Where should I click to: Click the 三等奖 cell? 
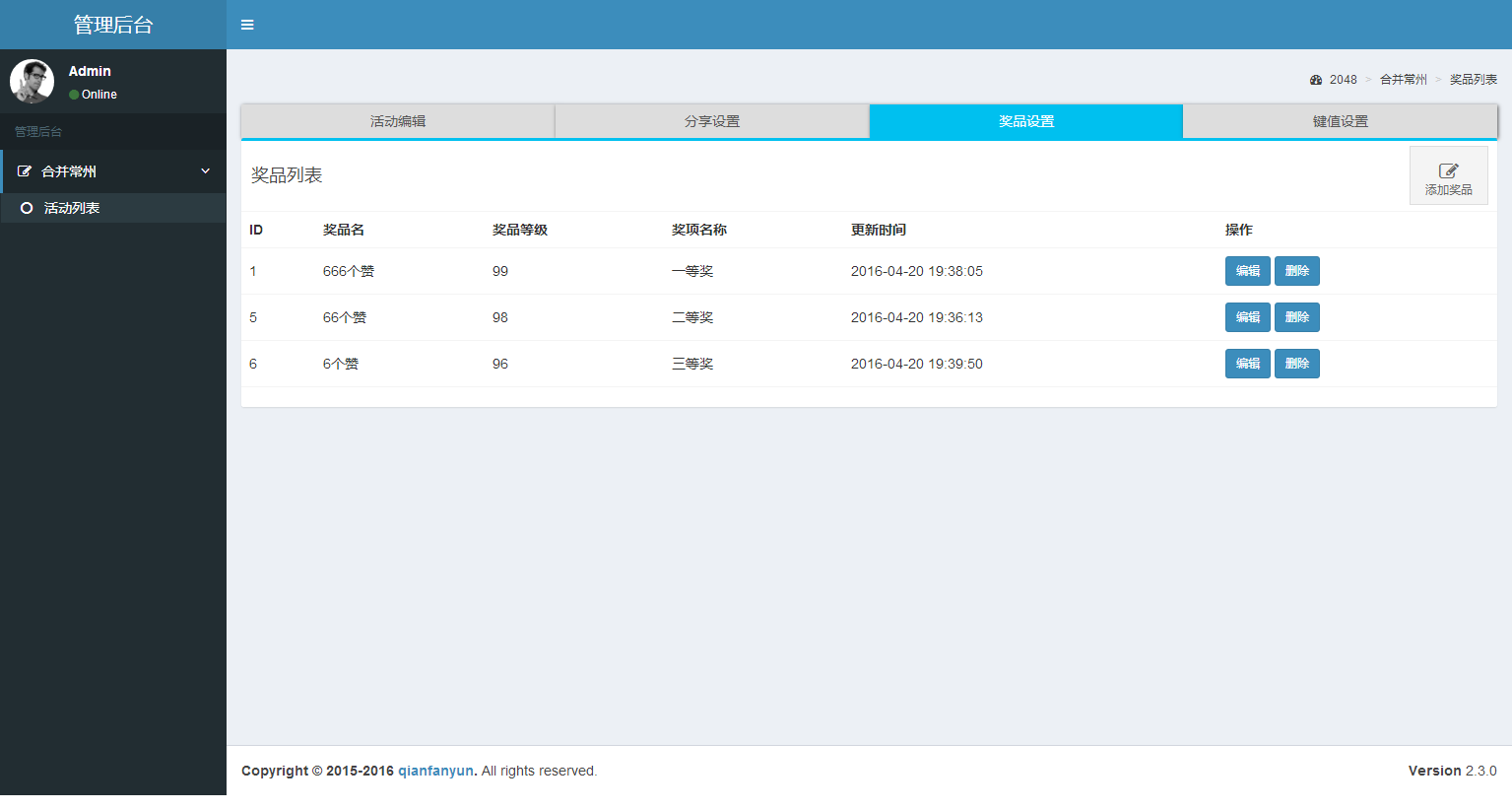[692, 364]
